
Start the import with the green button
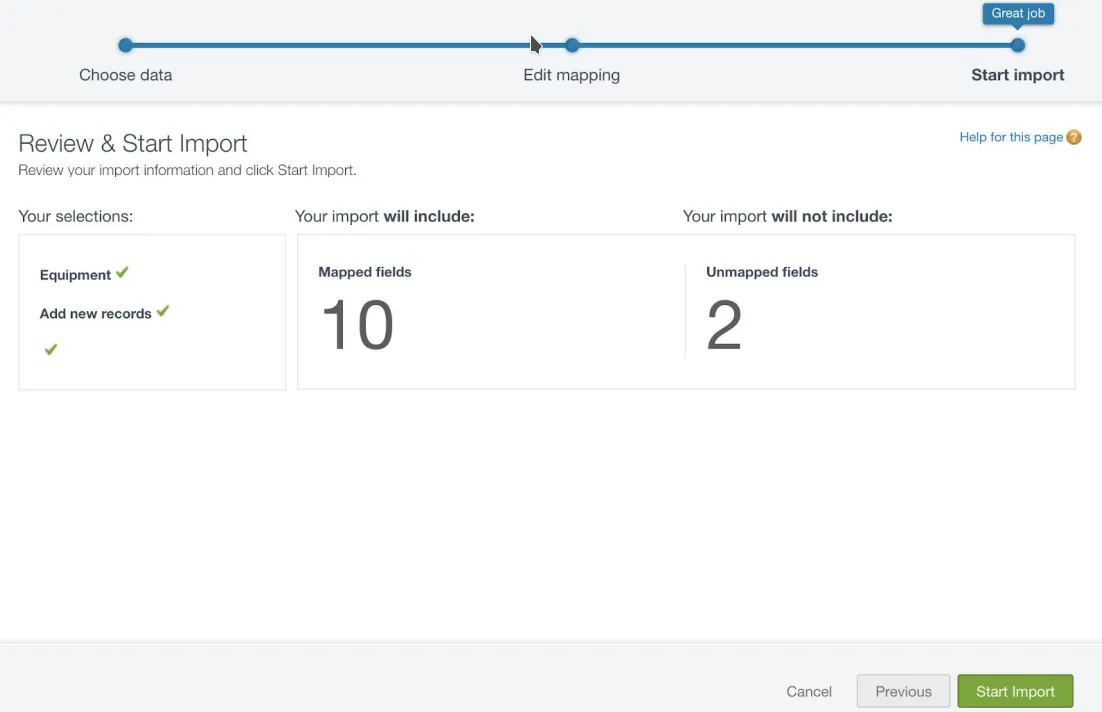coord(1015,691)
